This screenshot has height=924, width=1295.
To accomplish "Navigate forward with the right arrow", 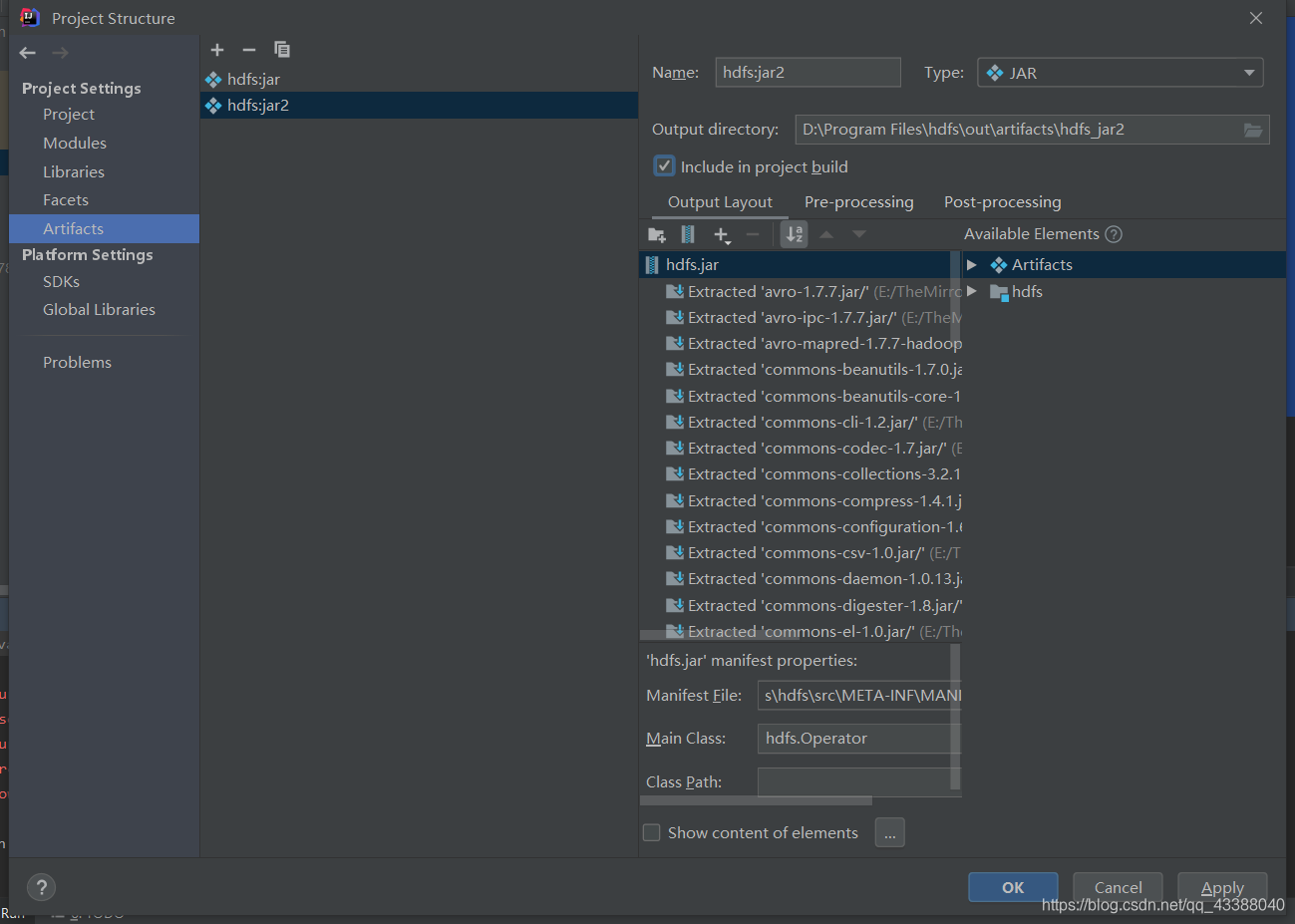I will [x=60, y=53].
